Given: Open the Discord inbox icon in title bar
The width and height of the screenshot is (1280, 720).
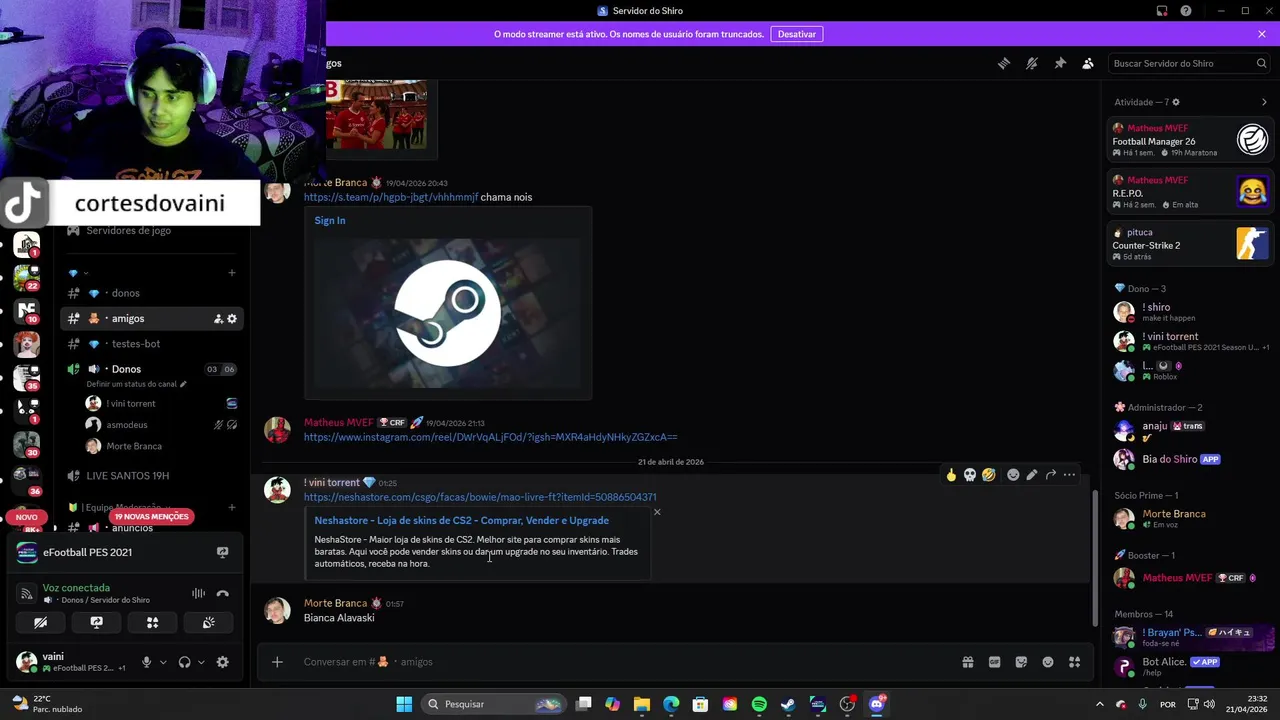Looking at the screenshot, I should (1162, 10).
